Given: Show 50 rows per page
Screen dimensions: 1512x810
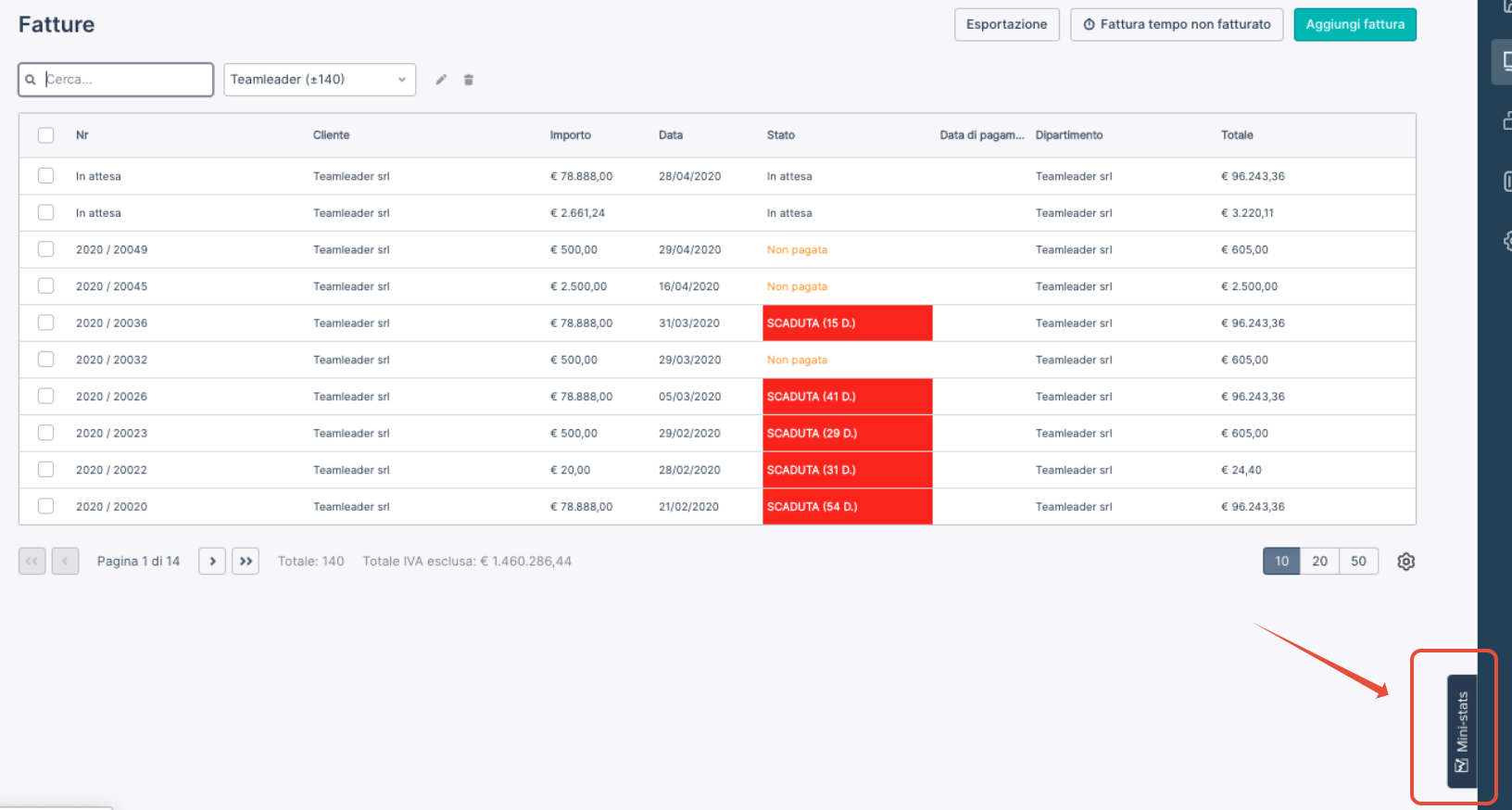Looking at the screenshot, I should click(x=1358, y=562).
